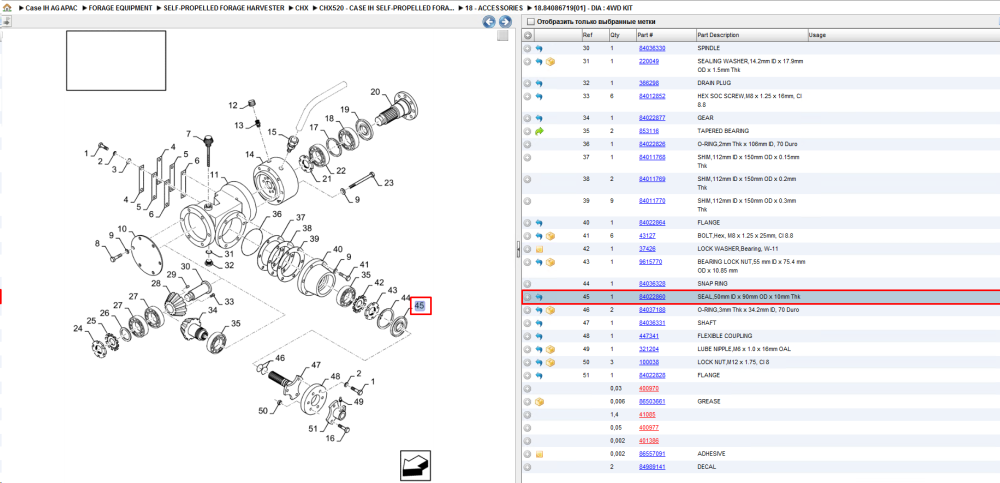
Task: Open part number 9615770 link
Action: point(650,262)
